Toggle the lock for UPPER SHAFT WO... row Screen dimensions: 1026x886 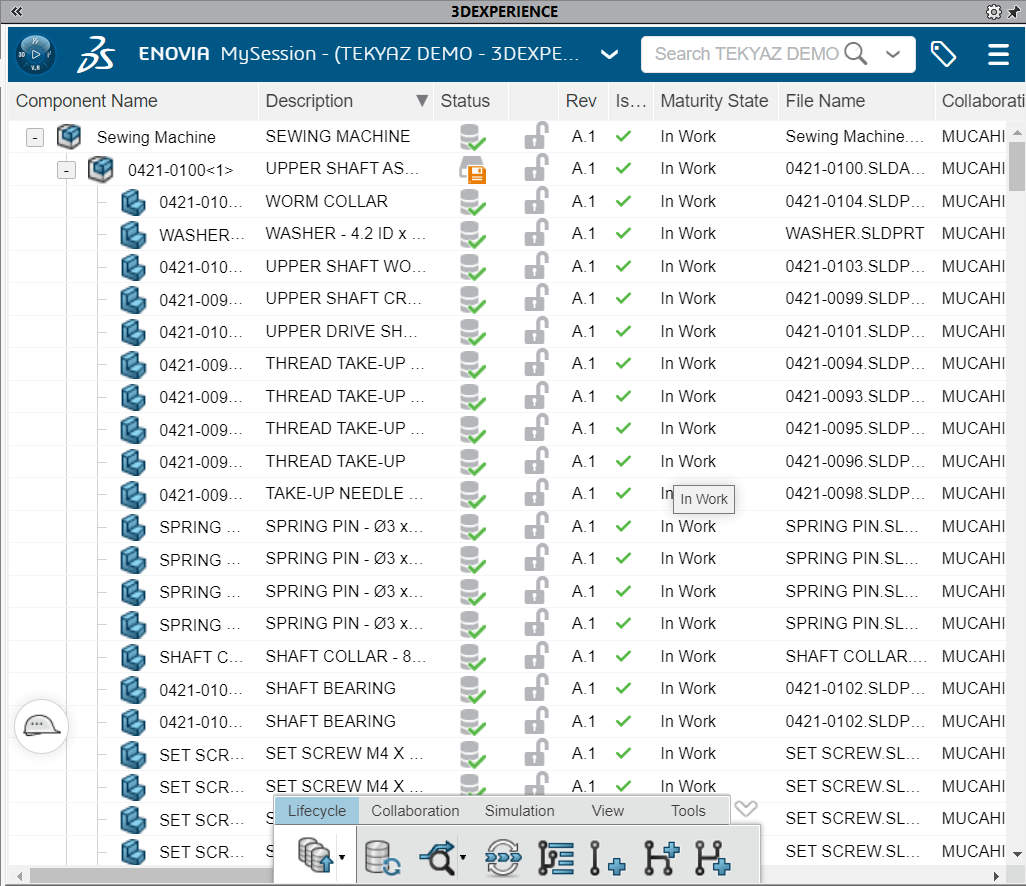536,266
